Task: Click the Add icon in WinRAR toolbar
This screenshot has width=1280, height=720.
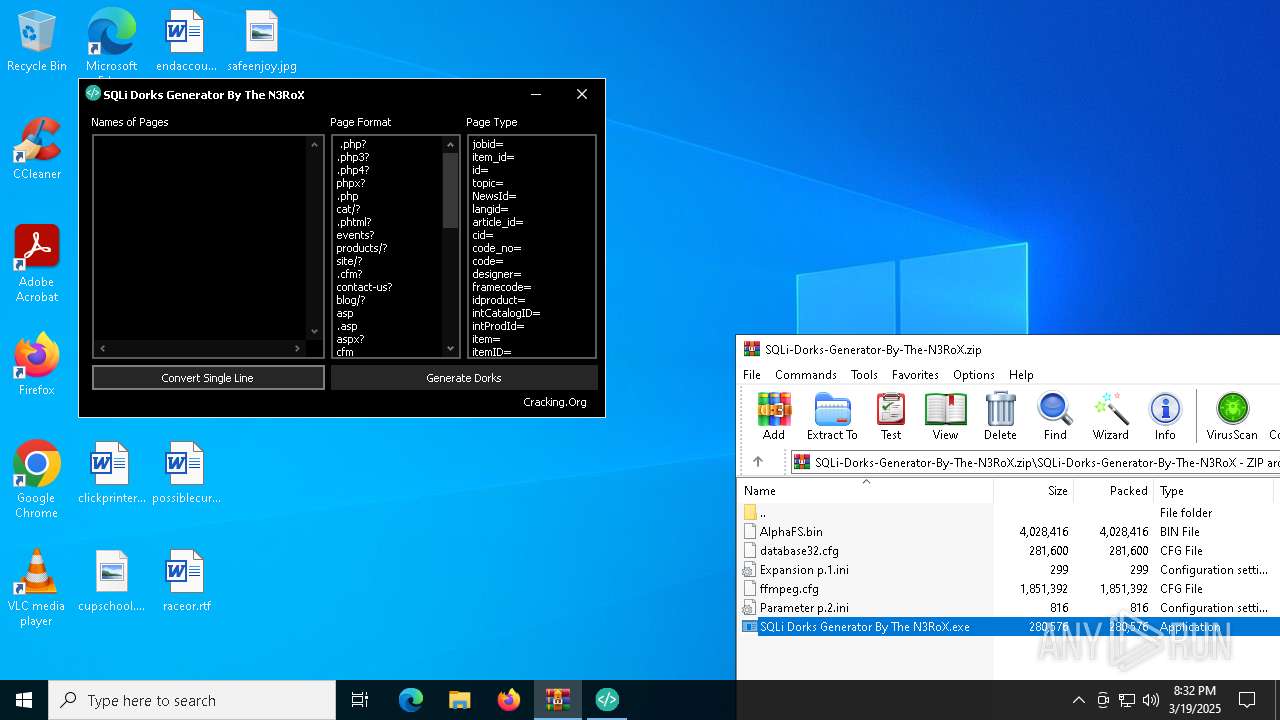Action: (774, 415)
